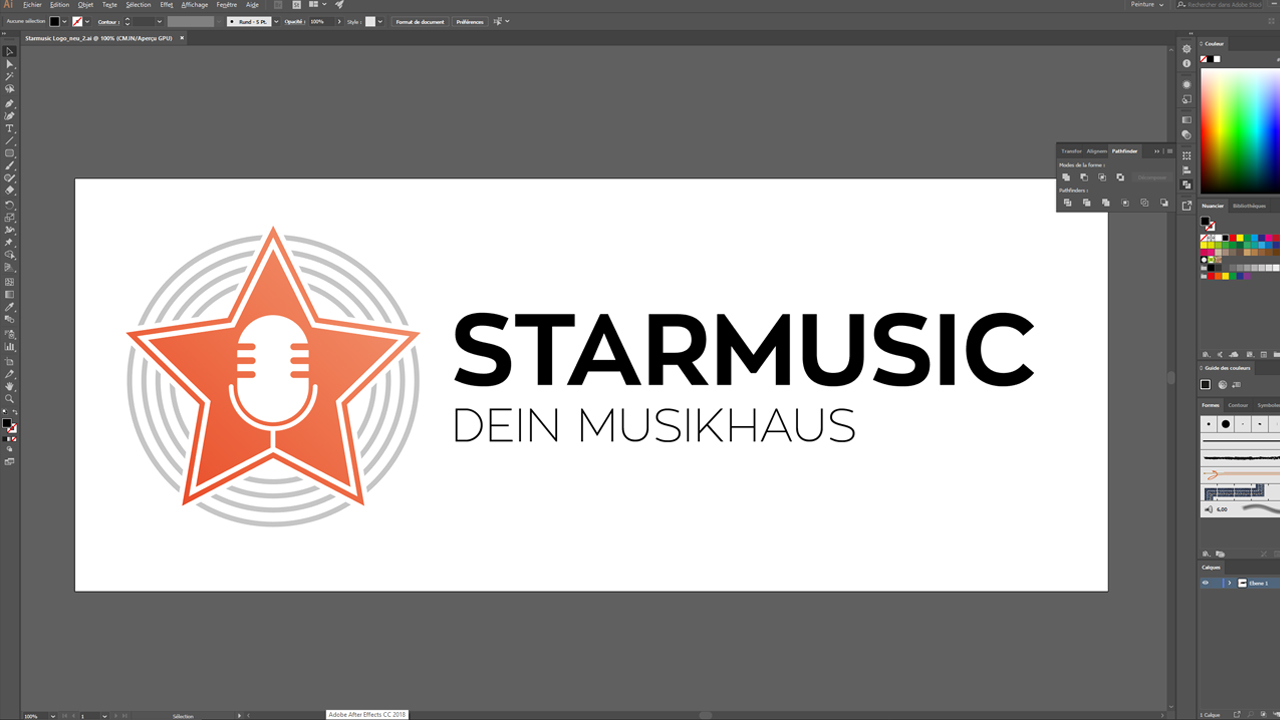The height and width of the screenshot is (720, 1280).
Task: Click Divide pathfinder icon
Action: pyautogui.click(x=1068, y=203)
